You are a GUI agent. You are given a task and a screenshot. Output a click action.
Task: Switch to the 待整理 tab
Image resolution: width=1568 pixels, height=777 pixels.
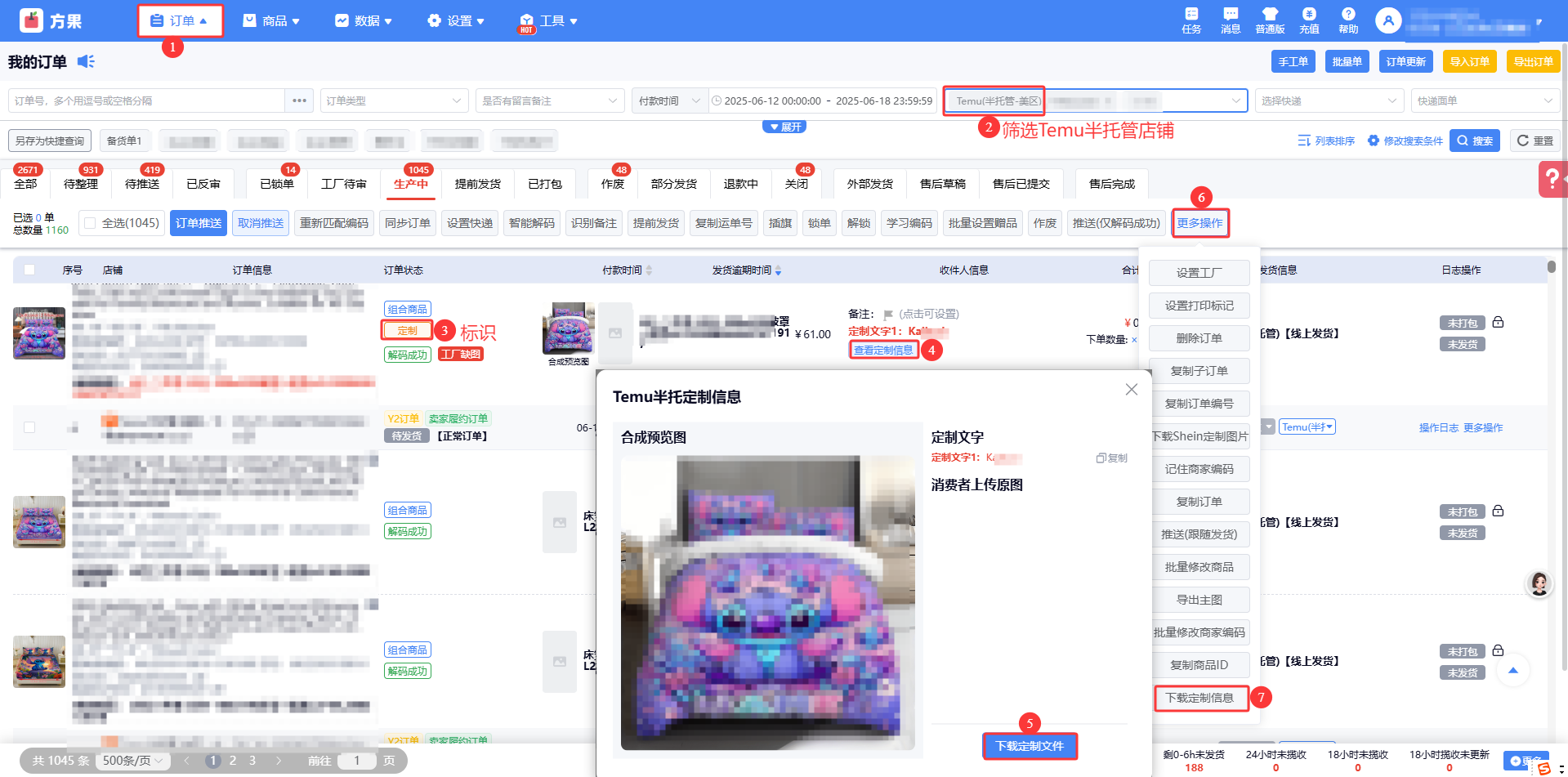click(x=80, y=184)
